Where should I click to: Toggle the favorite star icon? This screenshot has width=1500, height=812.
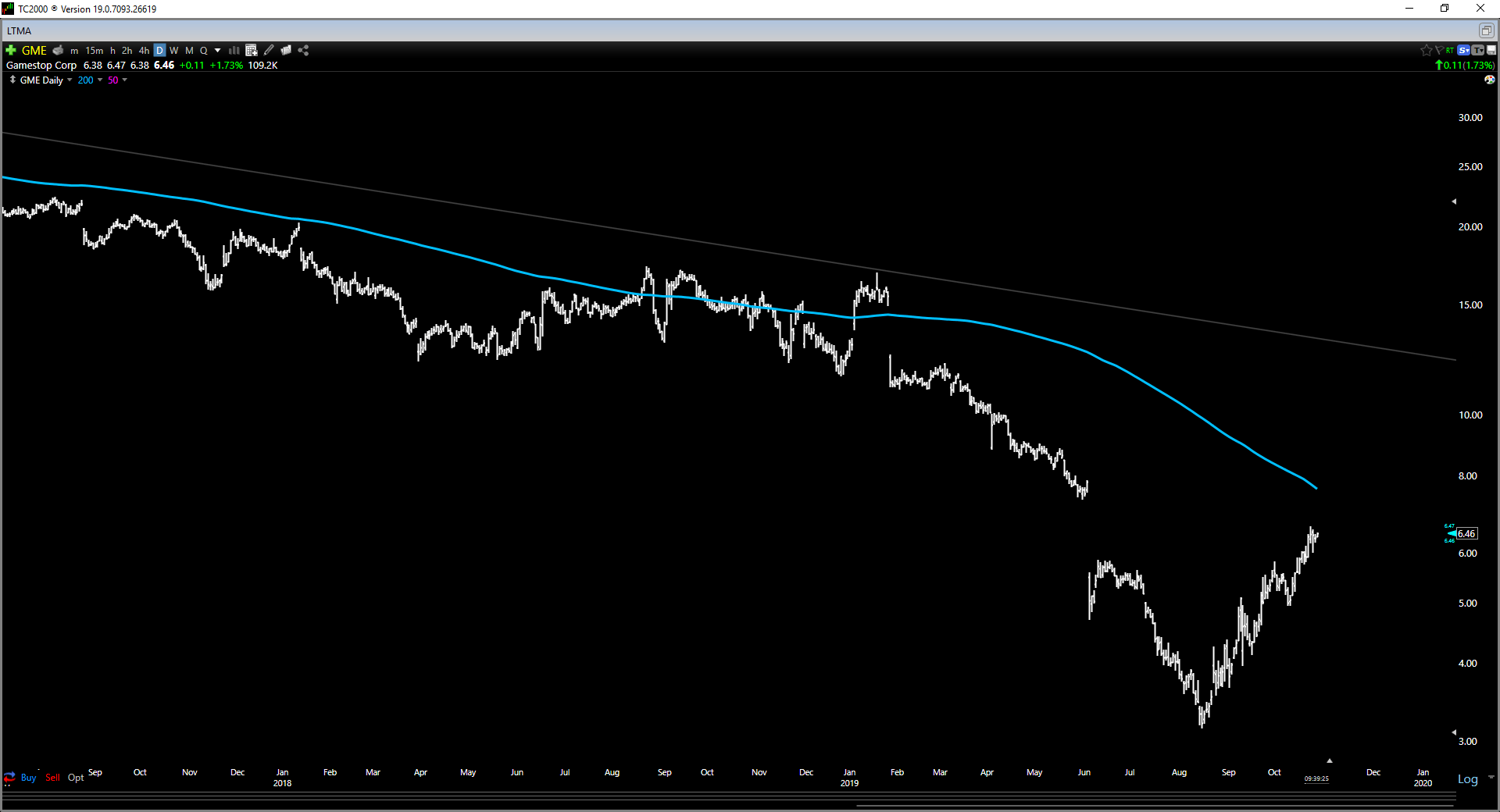click(1426, 50)
